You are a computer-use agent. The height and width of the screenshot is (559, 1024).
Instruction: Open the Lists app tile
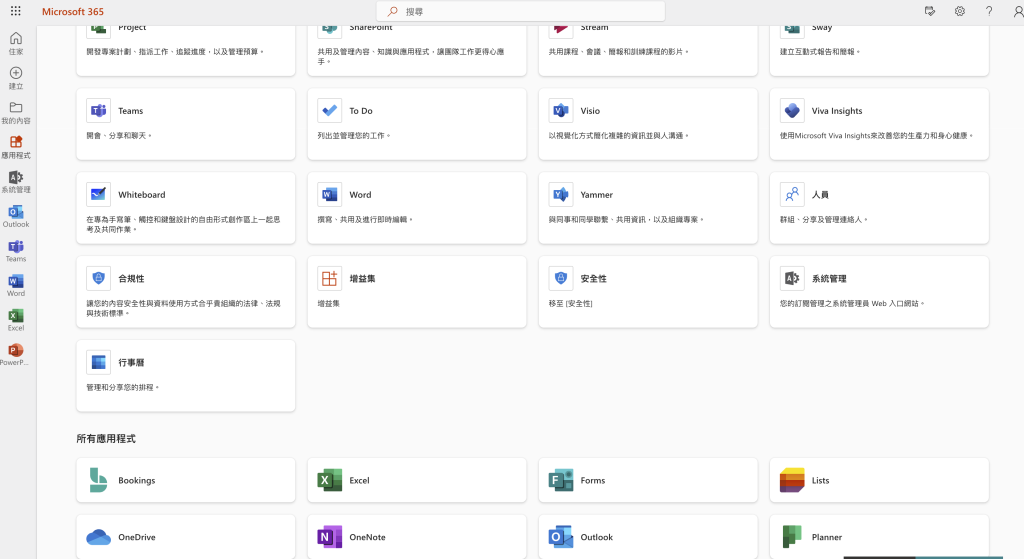(879, 480)
